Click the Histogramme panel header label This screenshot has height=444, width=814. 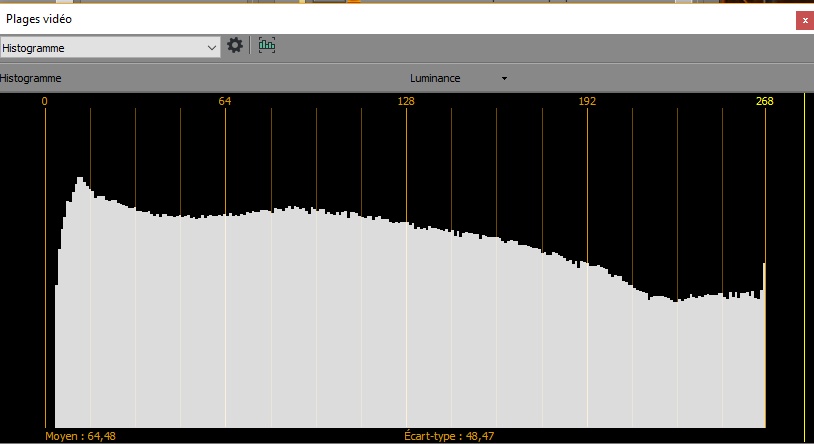tap(31, 78)
